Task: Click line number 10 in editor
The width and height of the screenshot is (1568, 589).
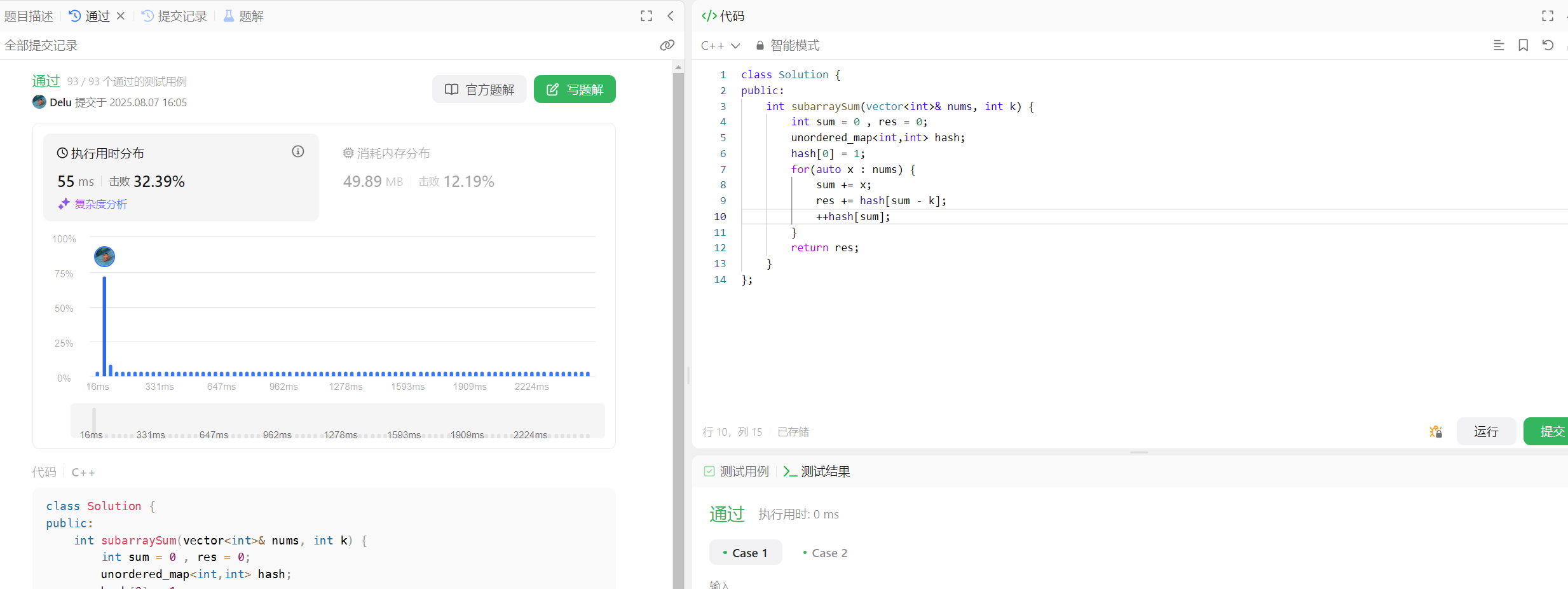Action: 719,216
